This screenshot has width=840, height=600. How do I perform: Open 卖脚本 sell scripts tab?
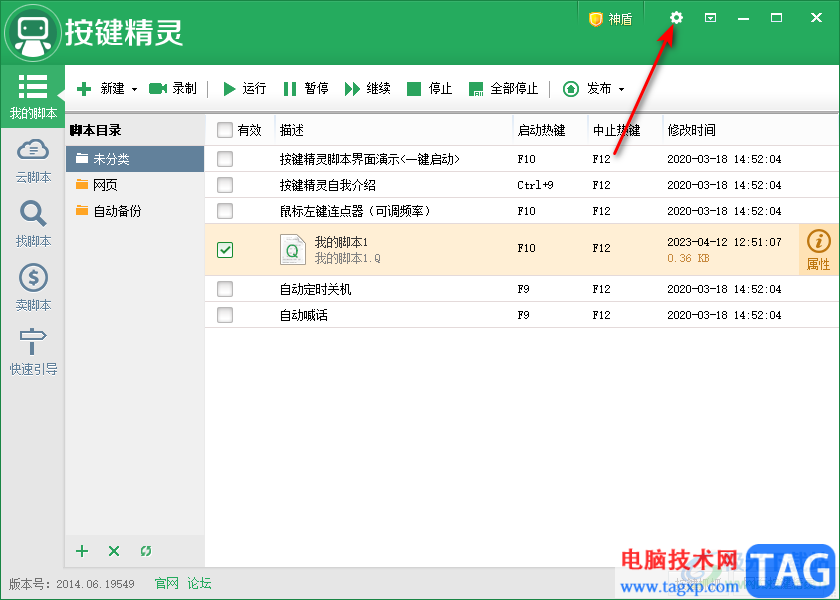click(x=33, y=288)
